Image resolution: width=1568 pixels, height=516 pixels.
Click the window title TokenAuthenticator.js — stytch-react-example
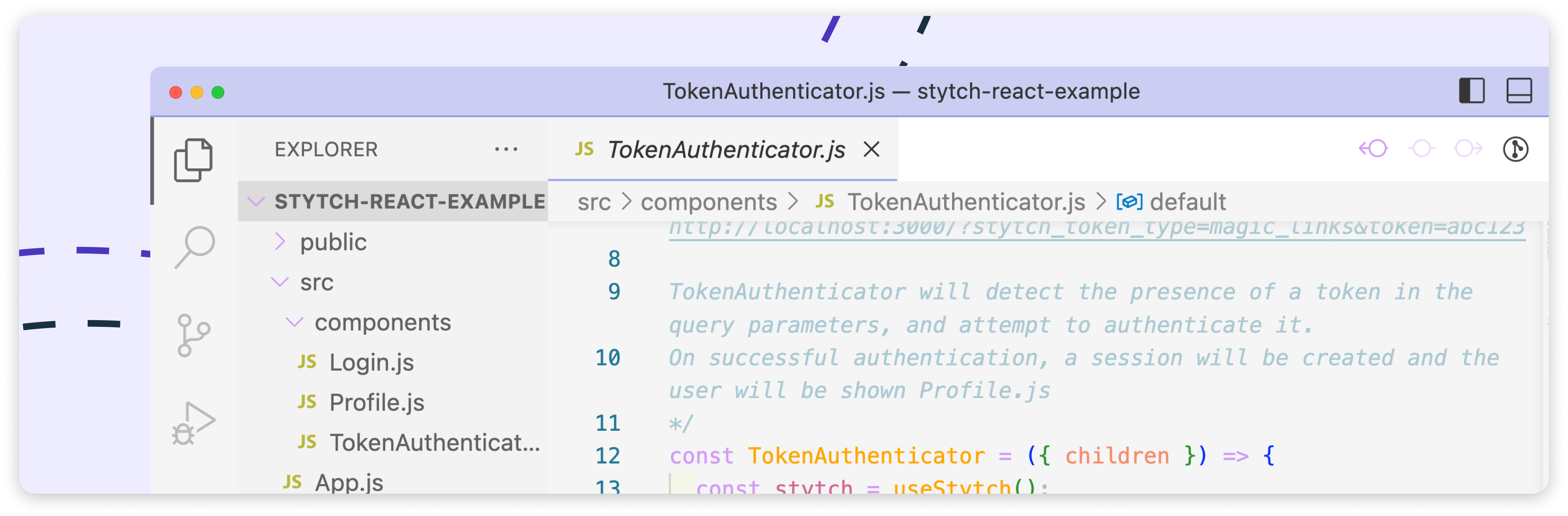pyautogui.click(x=901, y=91)
